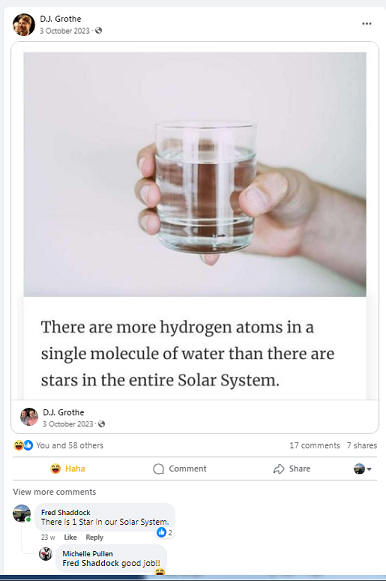Open D.J. Grothe's profile name link
The width and height of the screenshot is (386, 581).
click(60, 19)
